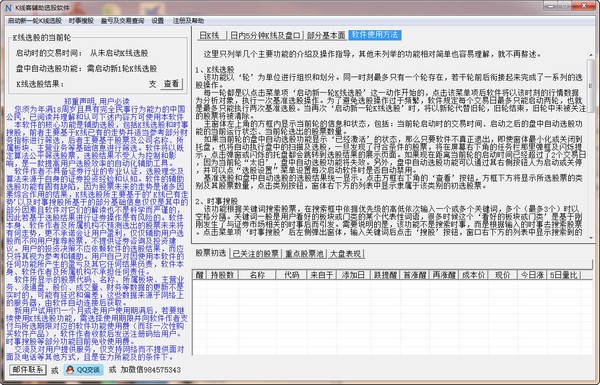Click the N application icon in title bar

[9, 8]
